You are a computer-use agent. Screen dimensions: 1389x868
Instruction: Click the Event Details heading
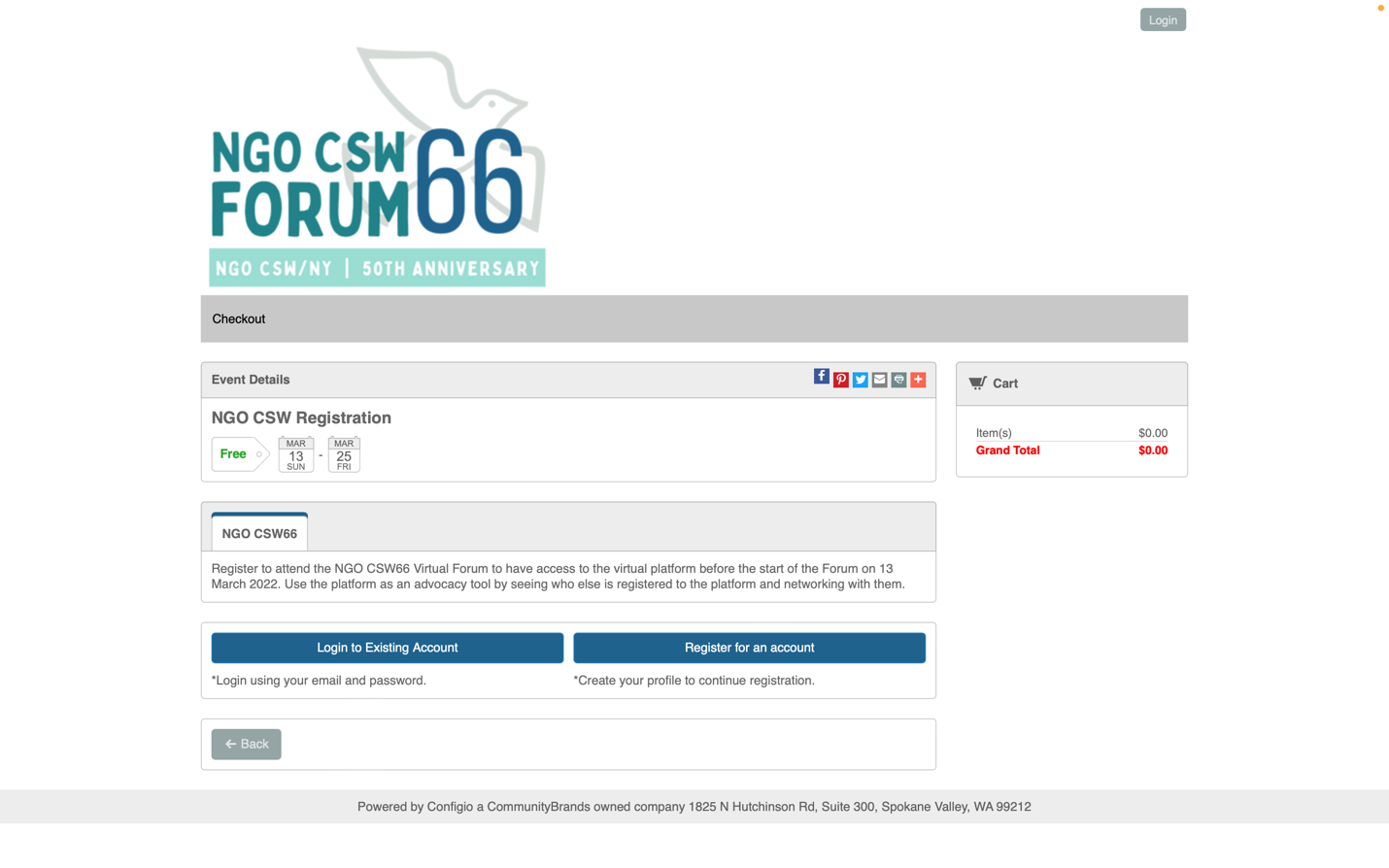(251, 380)
